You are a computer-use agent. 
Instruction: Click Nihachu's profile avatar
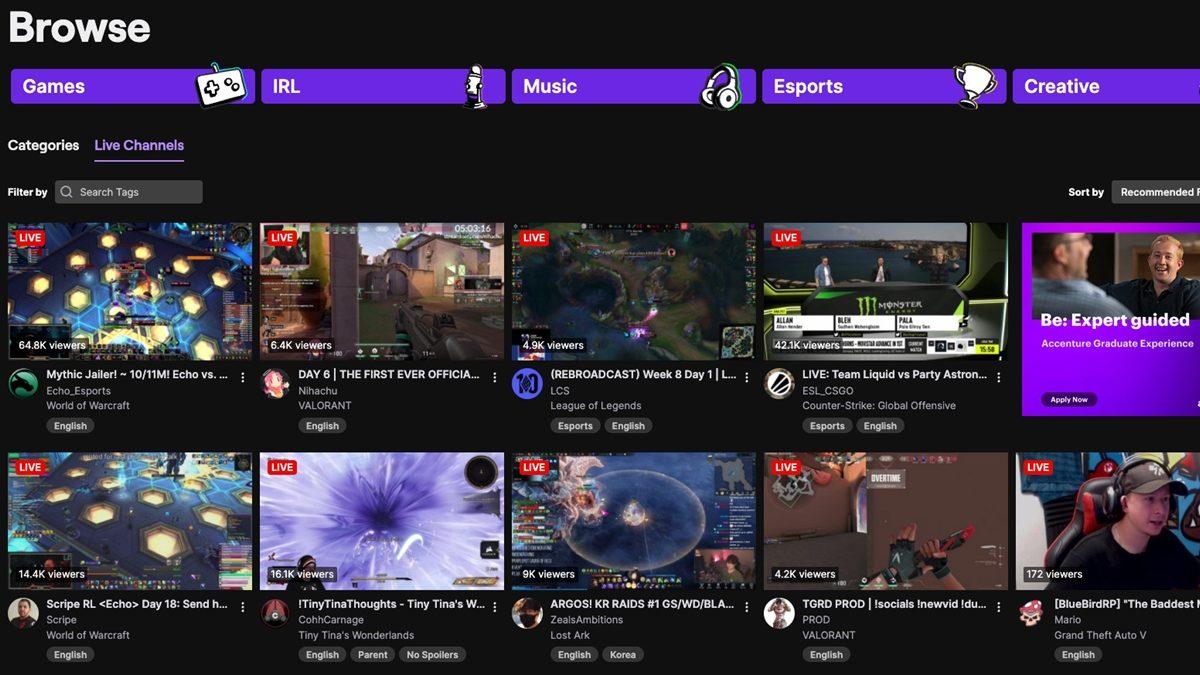(275, 383)
